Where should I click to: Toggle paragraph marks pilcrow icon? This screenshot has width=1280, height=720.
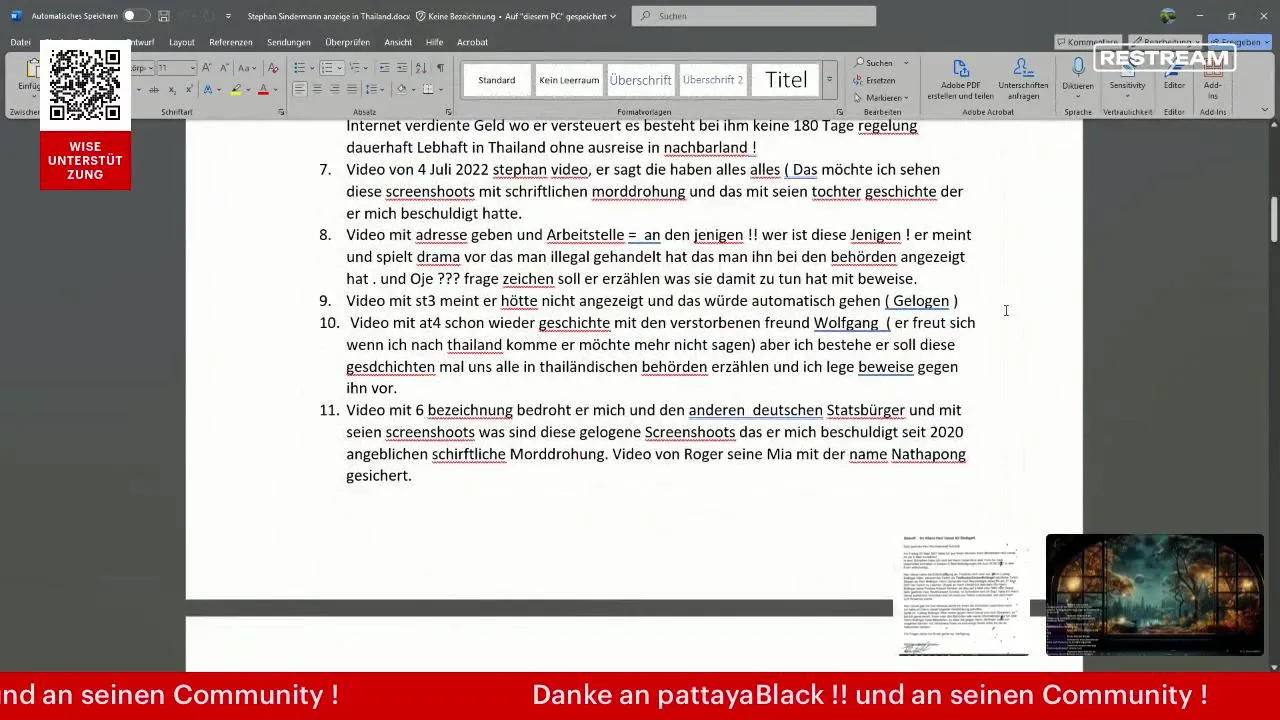pos(440,67)
